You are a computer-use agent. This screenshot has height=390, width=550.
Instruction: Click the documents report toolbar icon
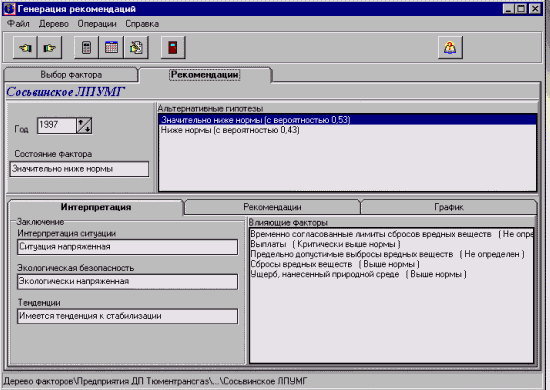[136, 47]
